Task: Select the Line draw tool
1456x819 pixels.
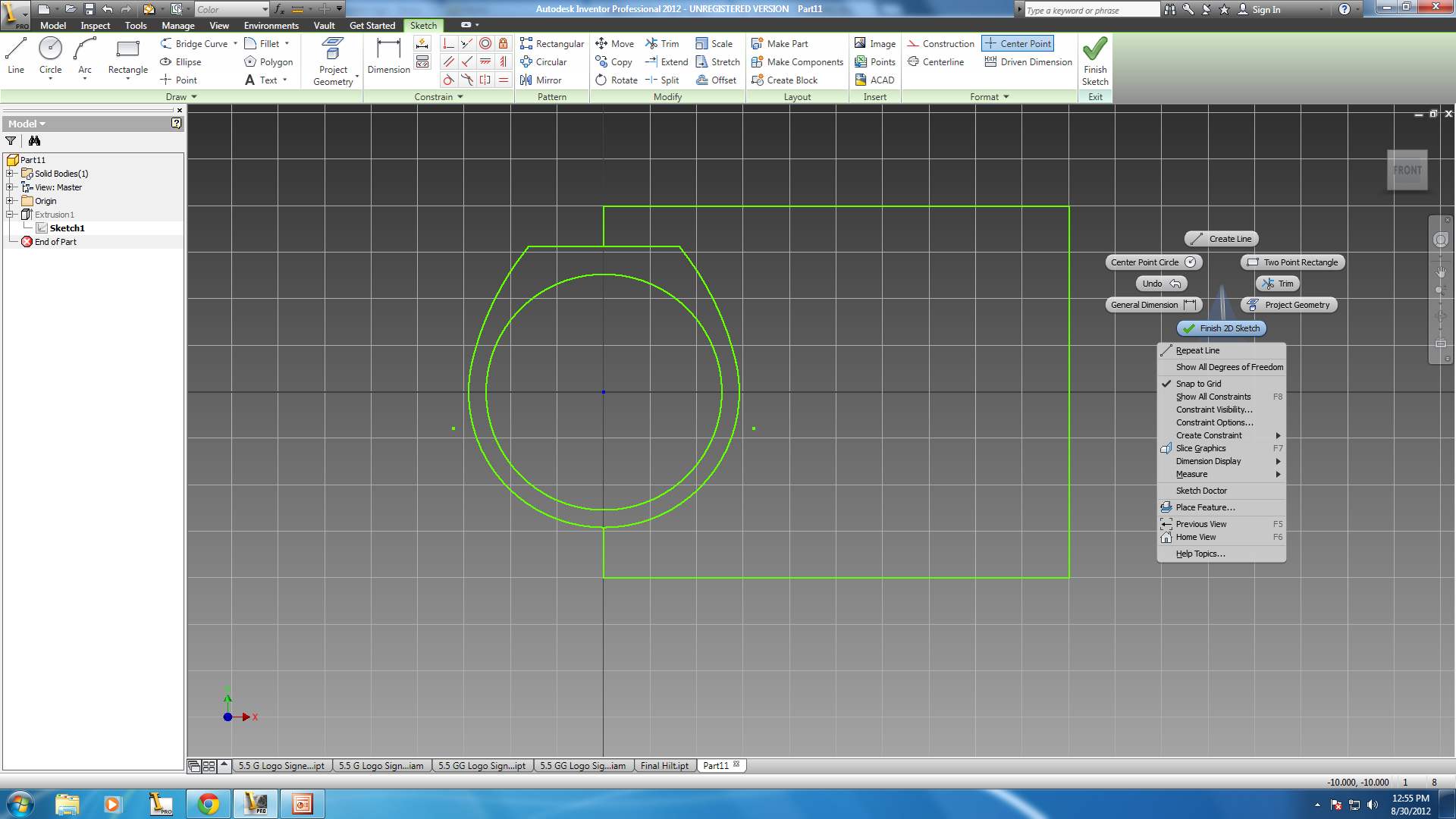Action: pos(16,57)
